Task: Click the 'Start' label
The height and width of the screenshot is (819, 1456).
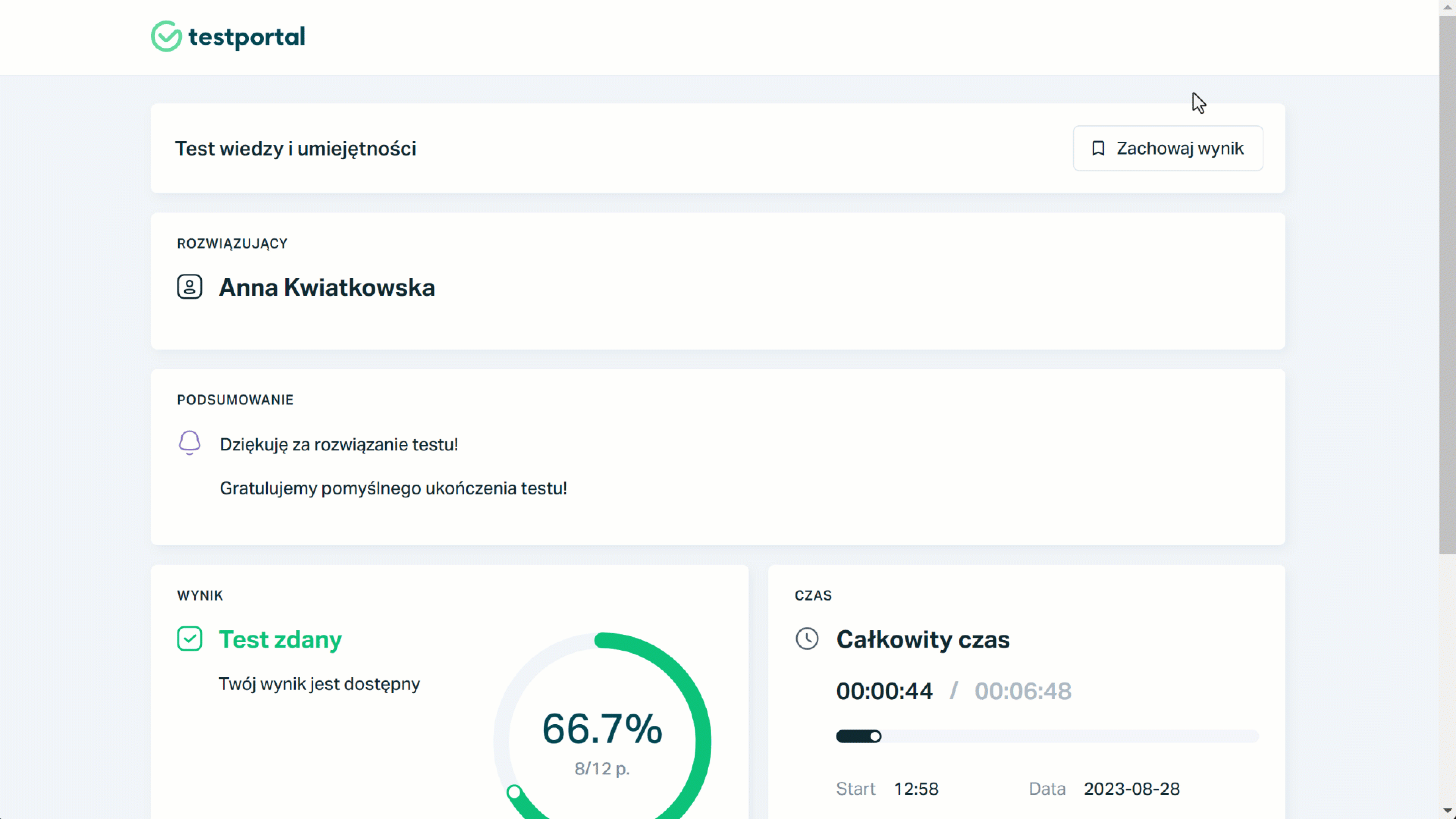Action: pos(856,789)
